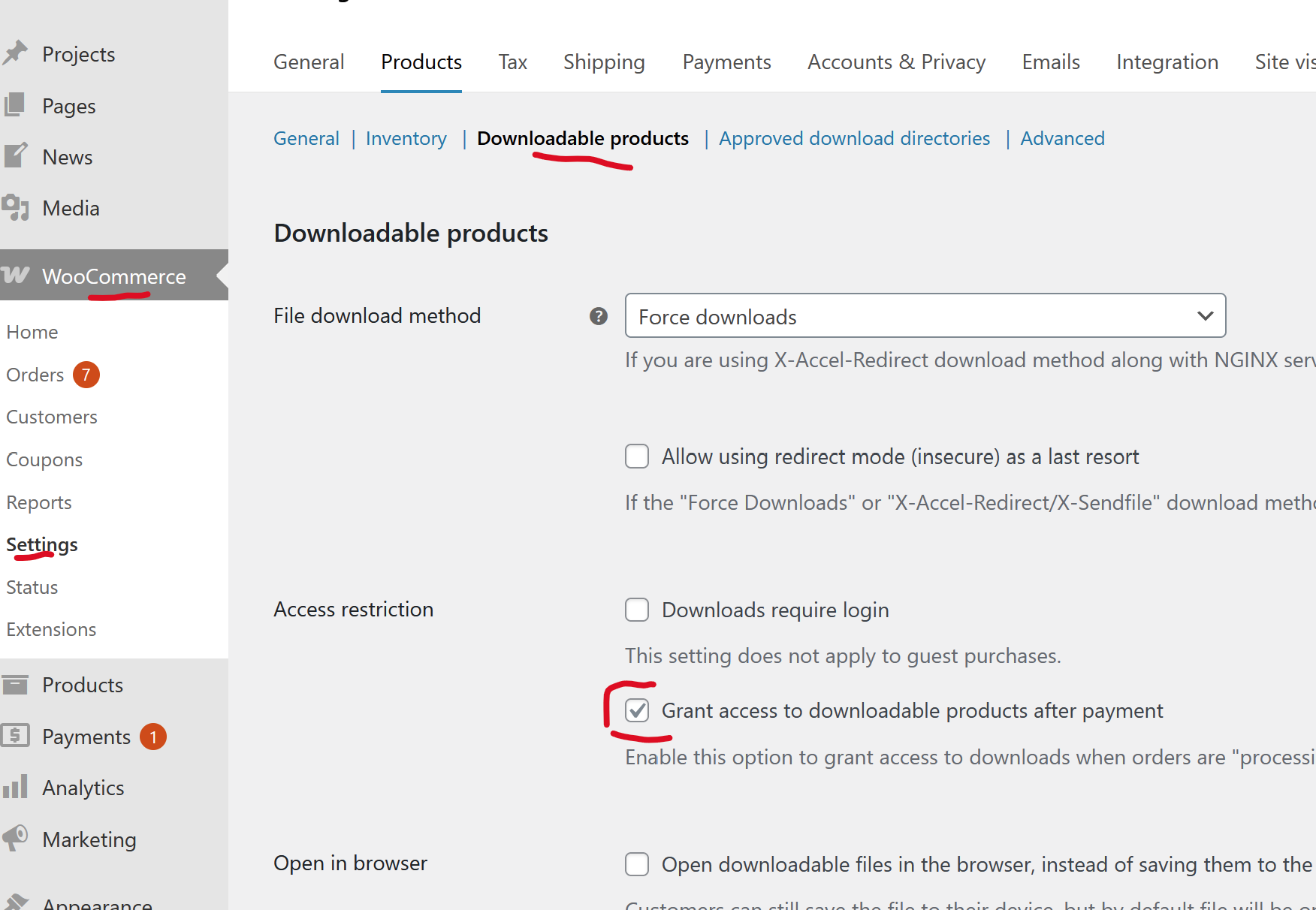Click the Projects pin icon in sidebar

coord(15,53)
